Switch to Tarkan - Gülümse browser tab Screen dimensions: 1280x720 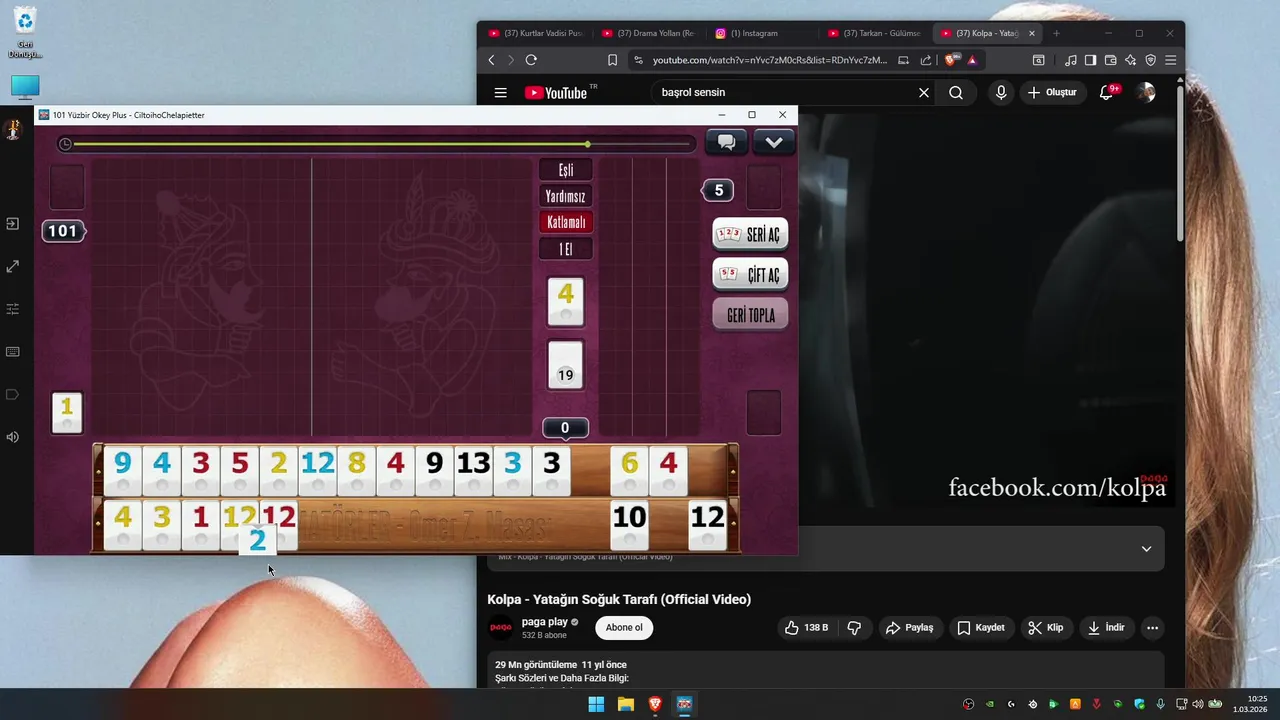(874, 33)
